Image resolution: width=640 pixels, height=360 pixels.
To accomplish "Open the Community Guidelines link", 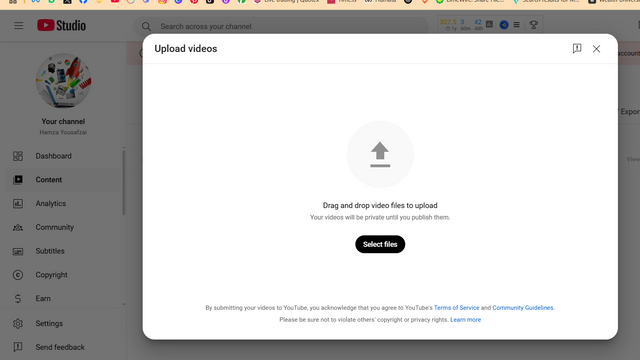I will [523, 308].
